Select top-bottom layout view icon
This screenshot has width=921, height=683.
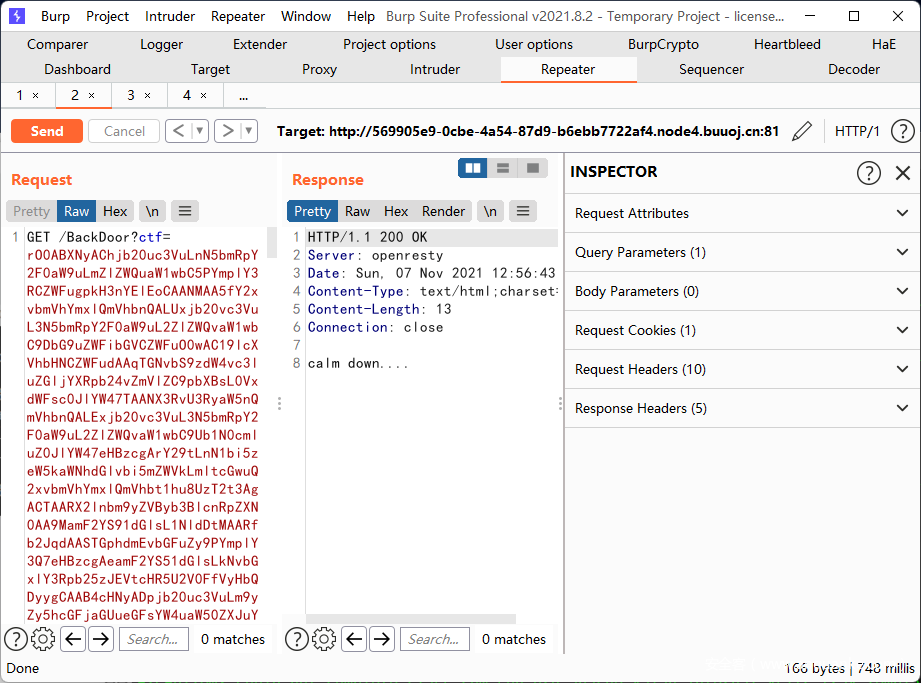tap(503, 169)
